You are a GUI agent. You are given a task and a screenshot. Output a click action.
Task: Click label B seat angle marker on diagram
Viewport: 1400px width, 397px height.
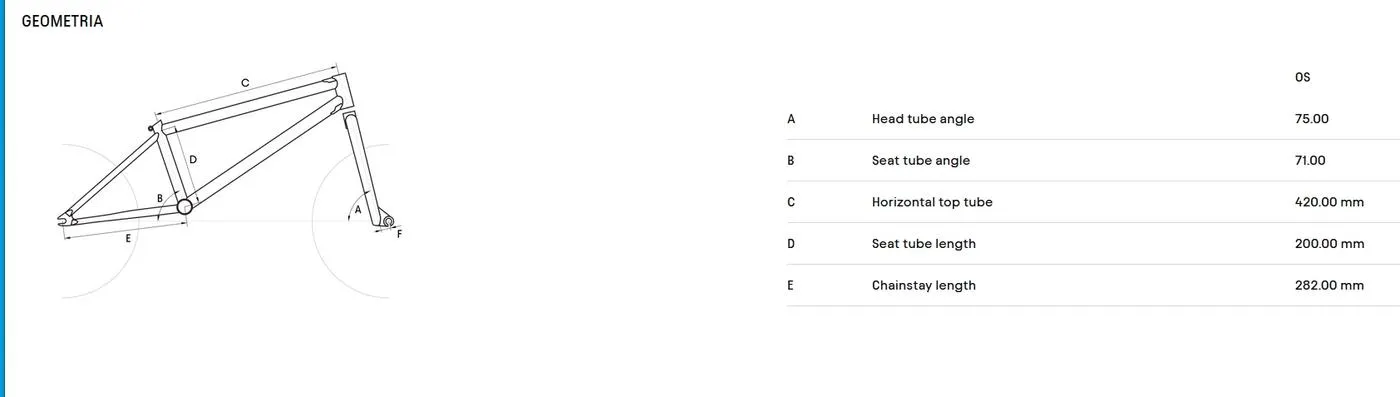(x=160, y=198)
